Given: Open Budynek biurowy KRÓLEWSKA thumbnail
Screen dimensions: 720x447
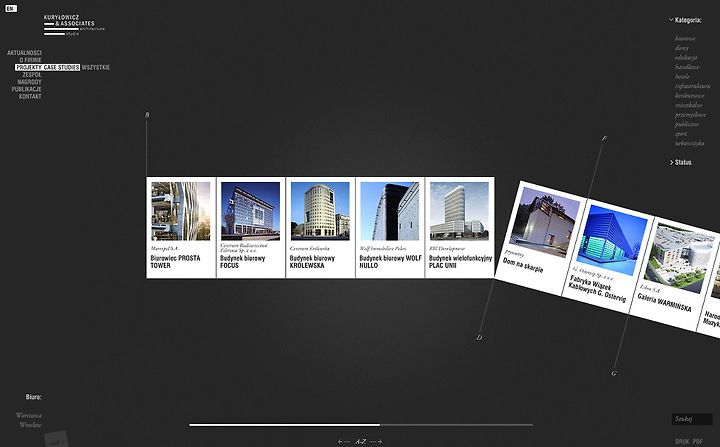Looking at the screenshot, I should 320,211.
